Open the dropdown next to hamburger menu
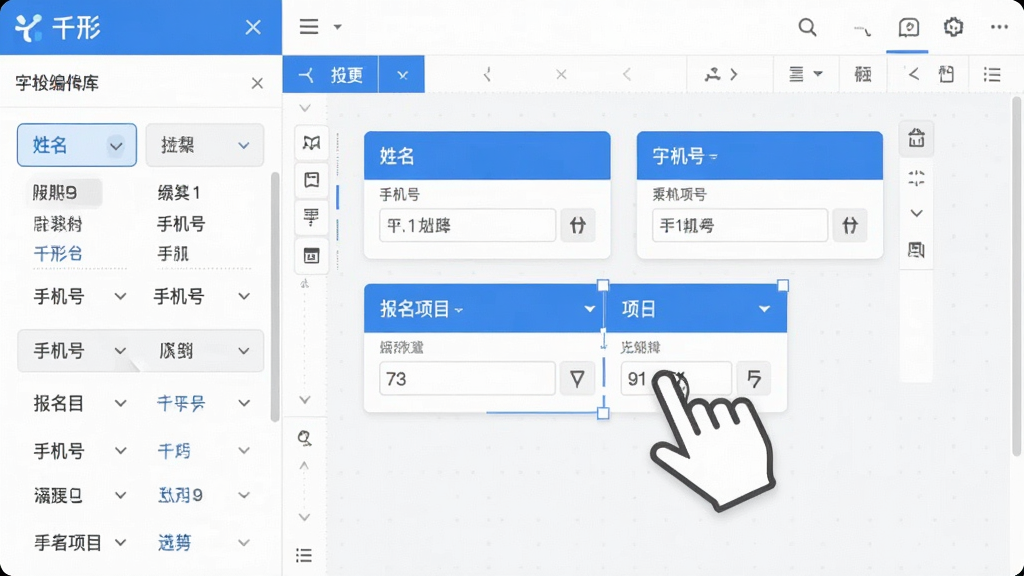 point(338,27)
